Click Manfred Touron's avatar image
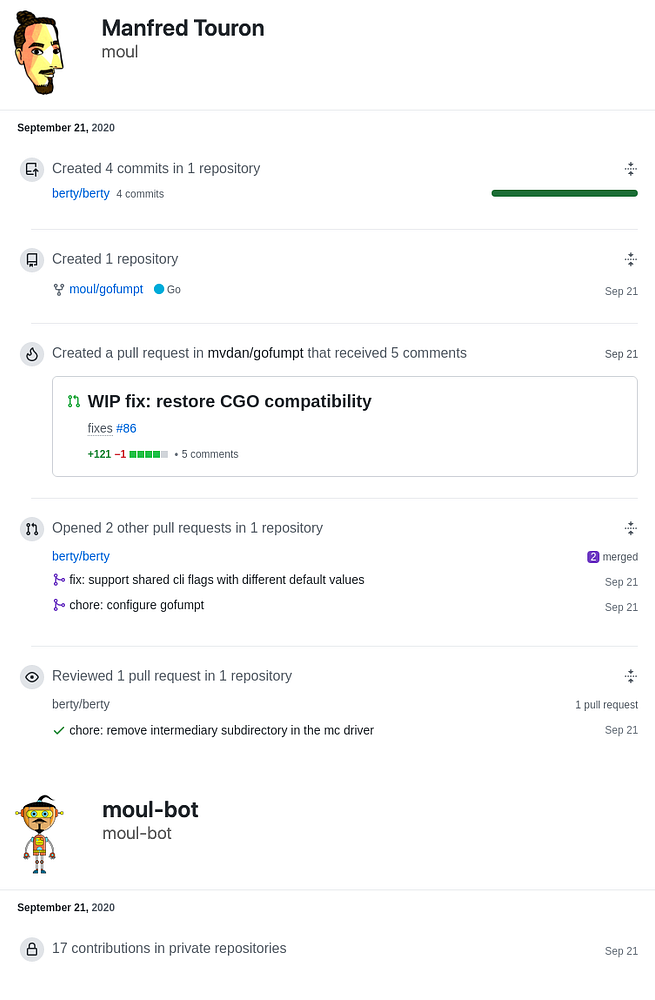This screenshot has width=655, height=1000. pos(39,53)
